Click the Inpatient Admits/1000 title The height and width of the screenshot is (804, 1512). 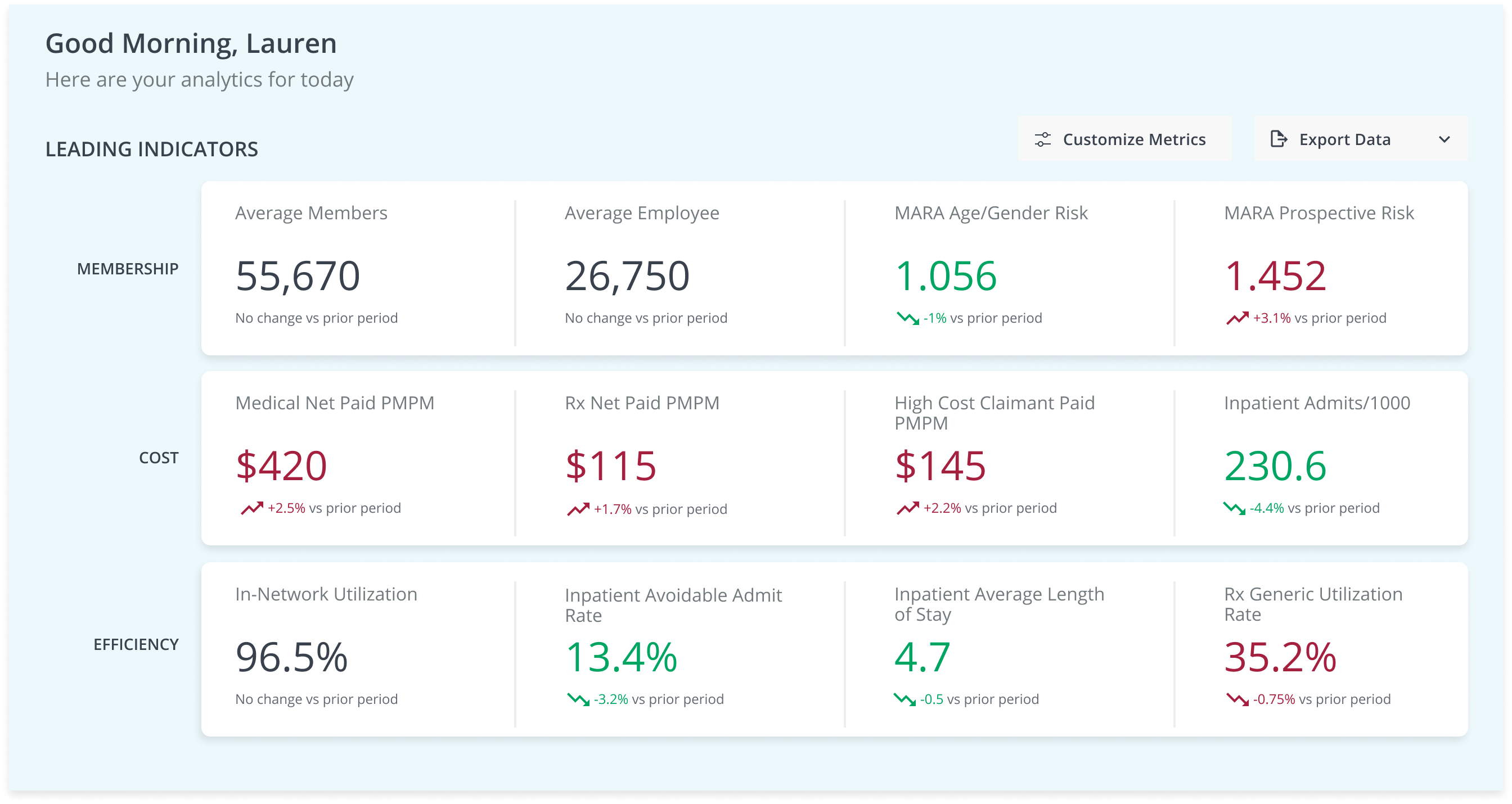(x=1317, y=403)
